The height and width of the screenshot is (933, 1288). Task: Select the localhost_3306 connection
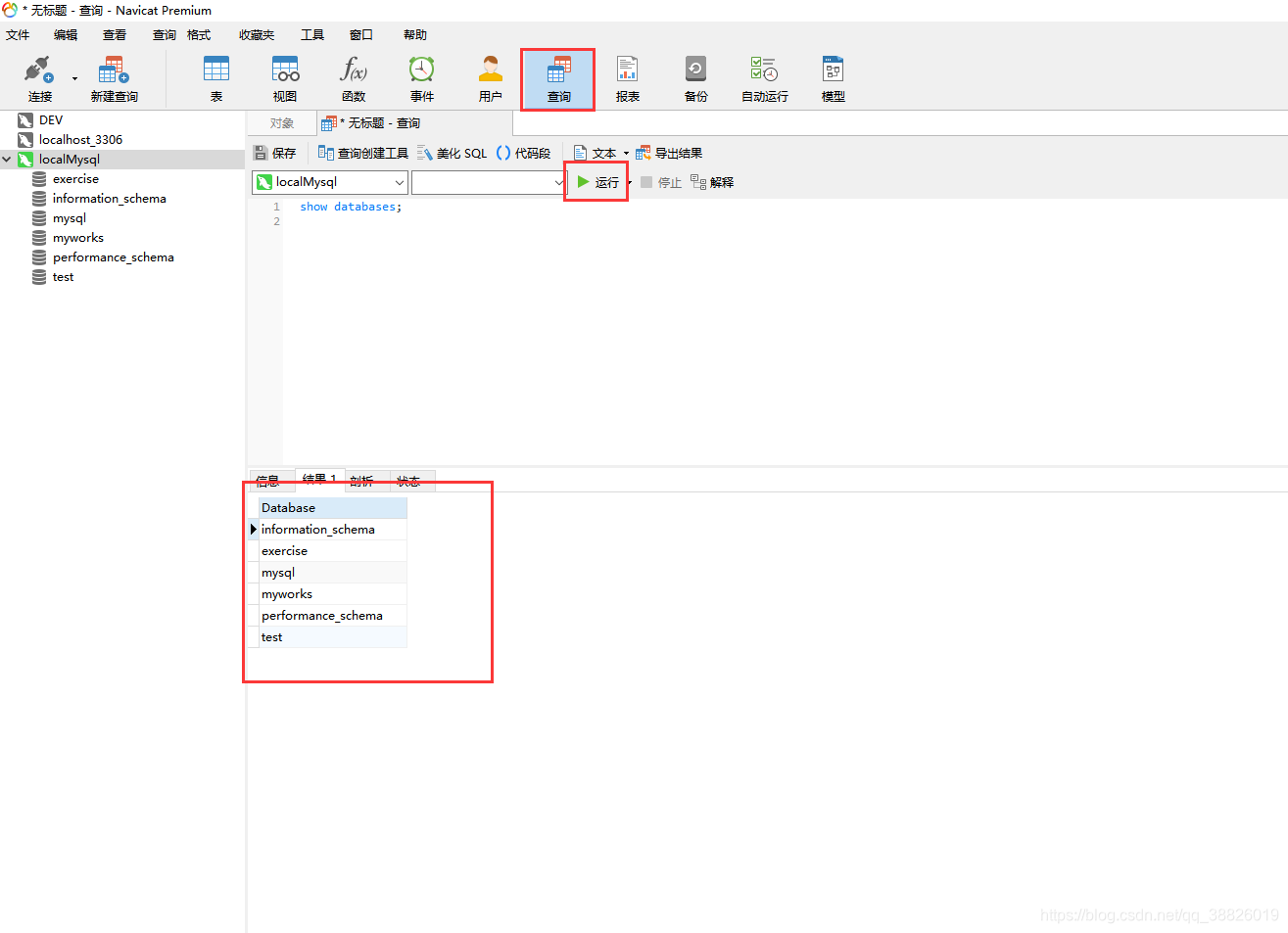[80, 140]
